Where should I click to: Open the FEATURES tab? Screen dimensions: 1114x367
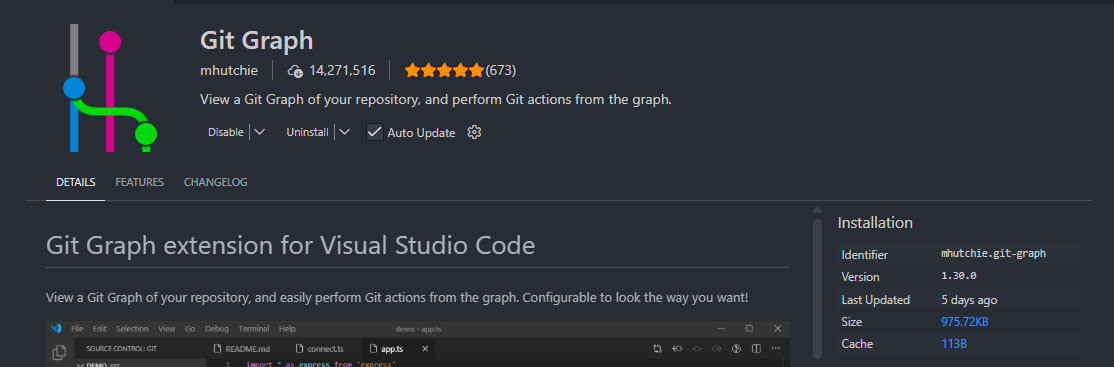click(x=139, y=182)
